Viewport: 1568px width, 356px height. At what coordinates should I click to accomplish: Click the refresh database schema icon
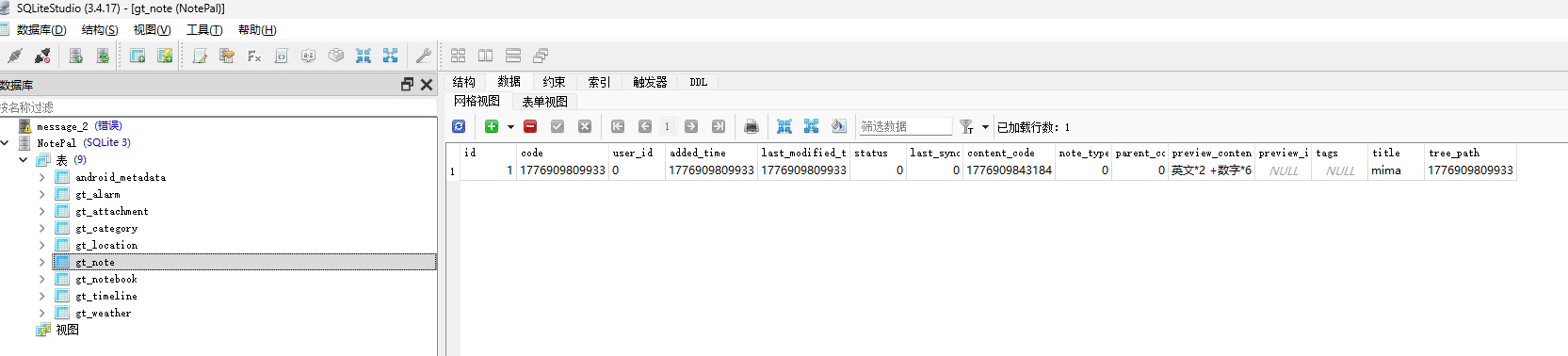coord(103,56)
